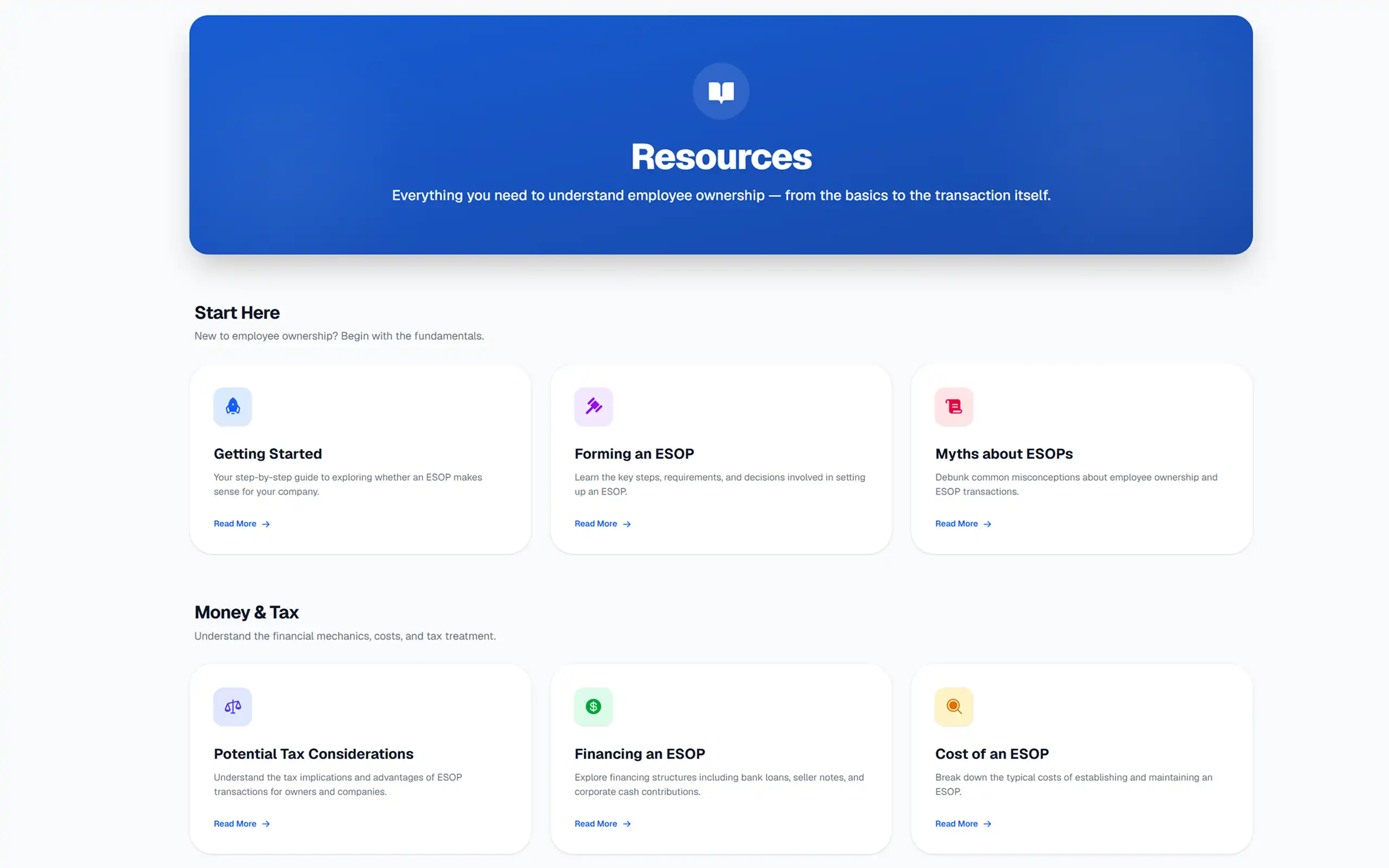
Task: Open Read More under Potential Tax Considerations
Action: (x=235, y=824)
